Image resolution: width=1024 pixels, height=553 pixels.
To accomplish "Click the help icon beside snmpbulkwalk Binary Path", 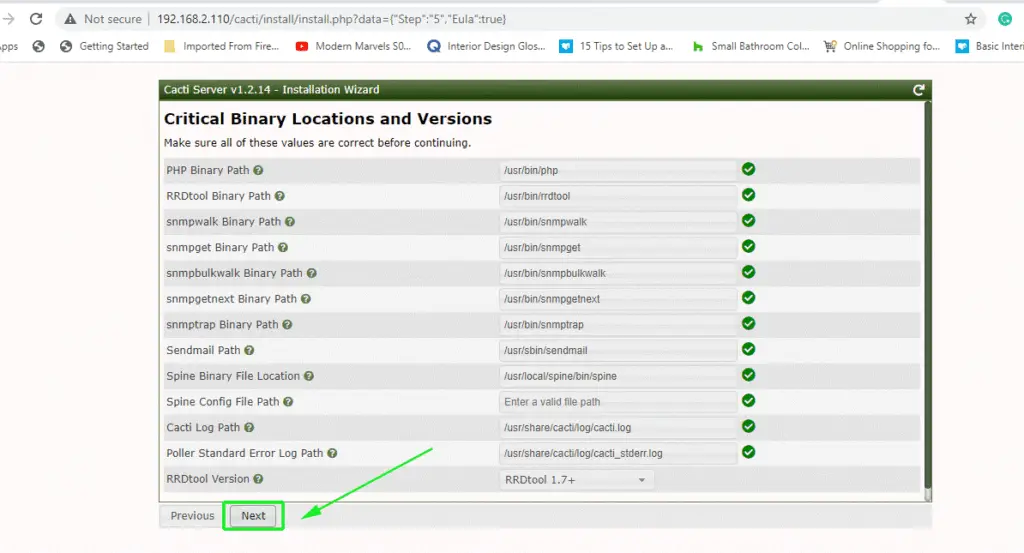I will [312, 273].
